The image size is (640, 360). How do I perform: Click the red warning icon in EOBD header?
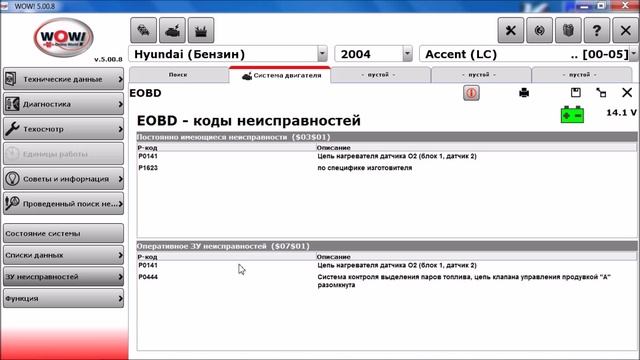pyautogui.click(x=471, y=93)
